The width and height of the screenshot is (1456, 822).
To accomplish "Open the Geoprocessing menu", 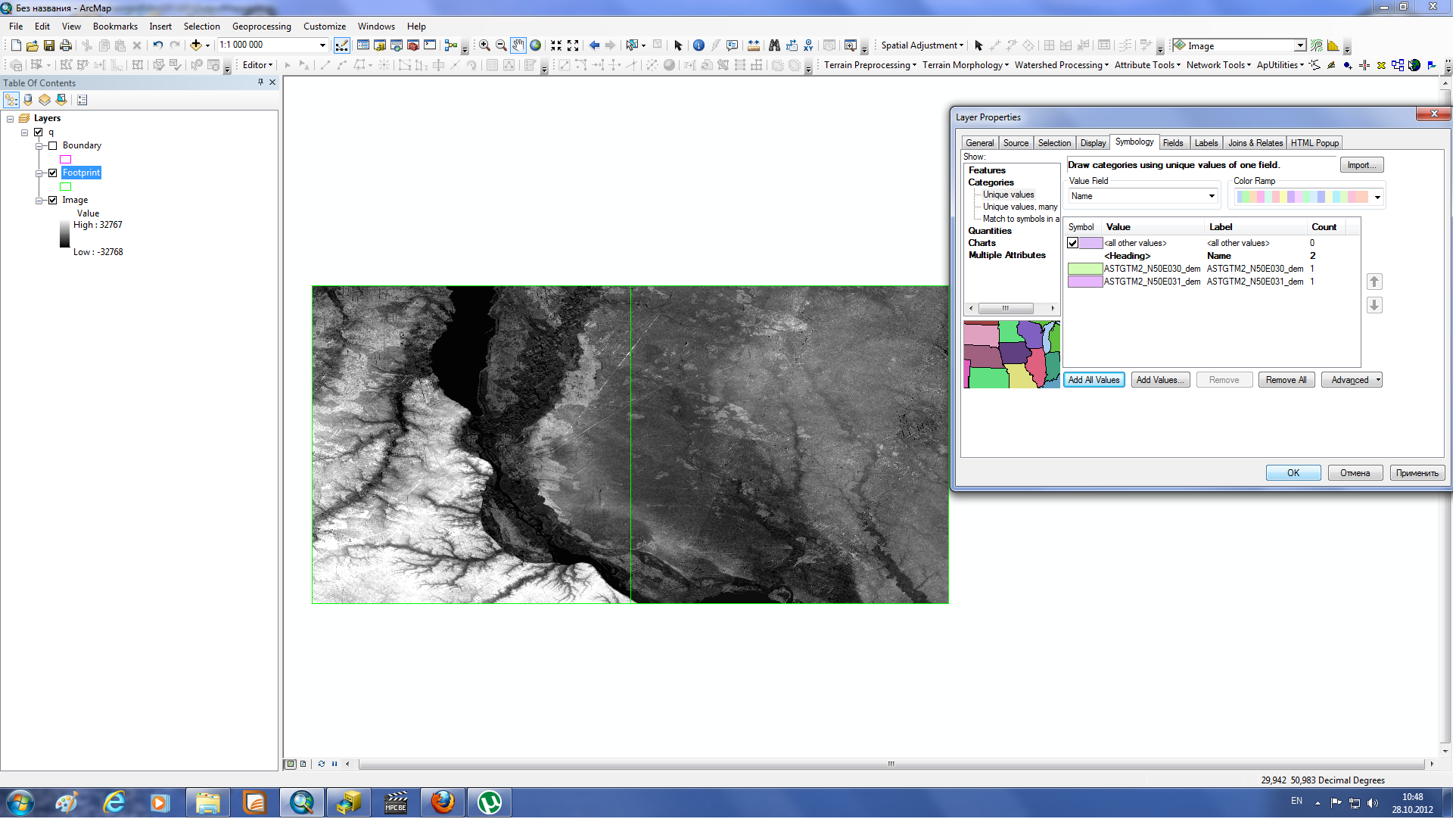I will click(262, 26).
